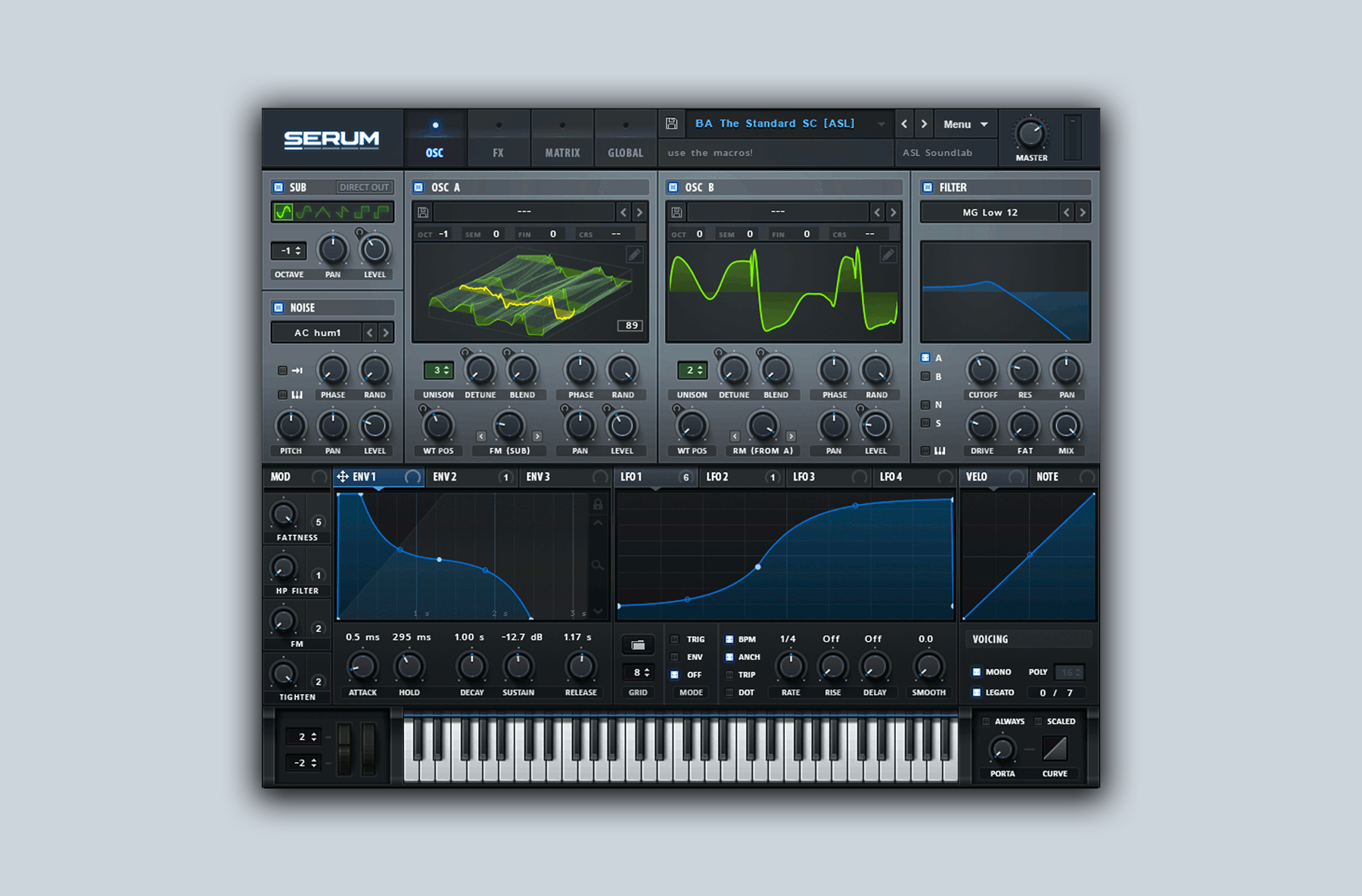Click OSC A wavetable 3D display
Screen dimensions: 1362x896
[530, 292]
